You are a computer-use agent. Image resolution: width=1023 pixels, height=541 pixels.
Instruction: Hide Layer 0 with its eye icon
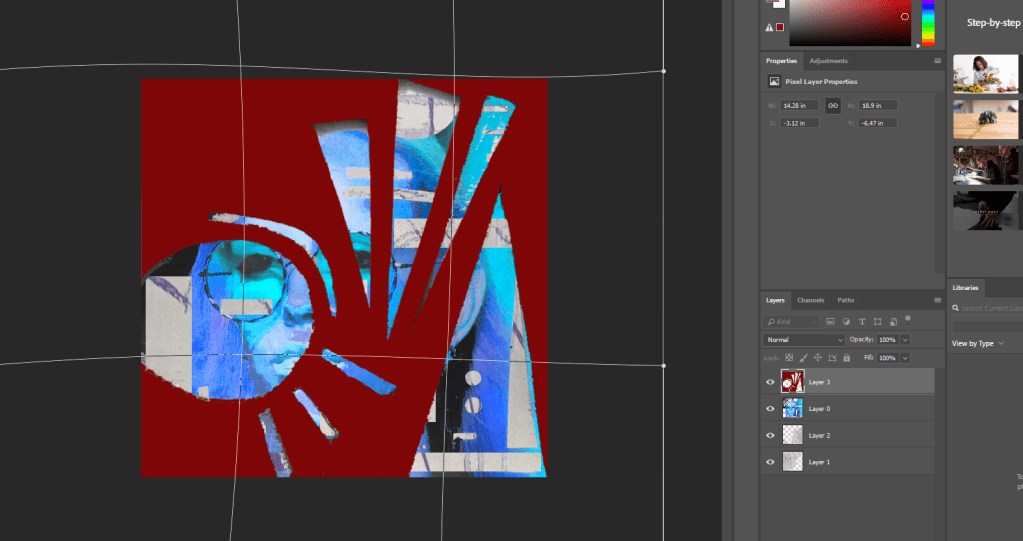click(x=770, y=409)
